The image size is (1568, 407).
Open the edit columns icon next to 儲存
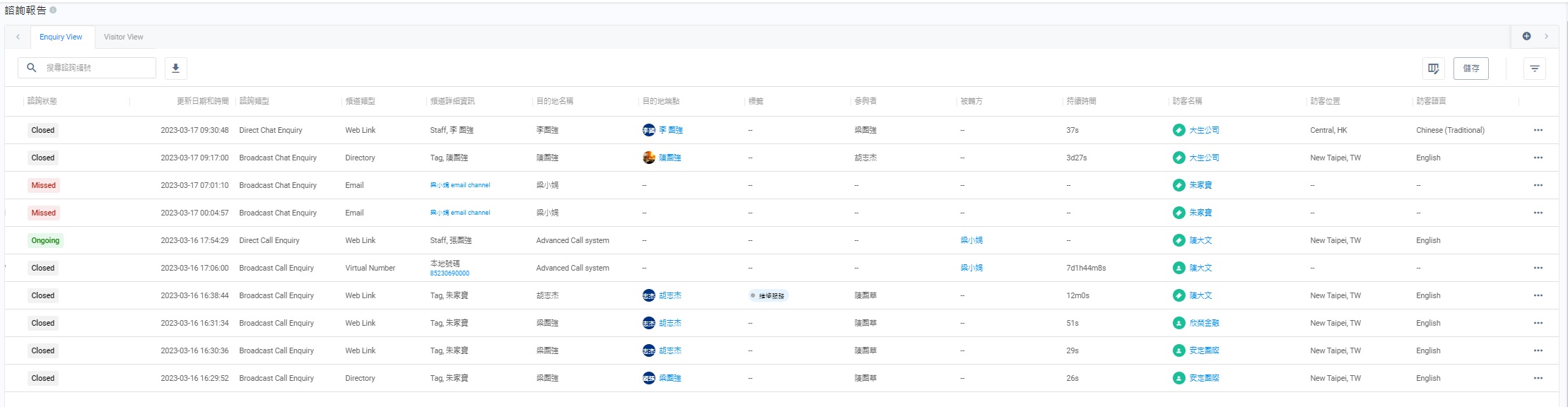click(1433, 69)
